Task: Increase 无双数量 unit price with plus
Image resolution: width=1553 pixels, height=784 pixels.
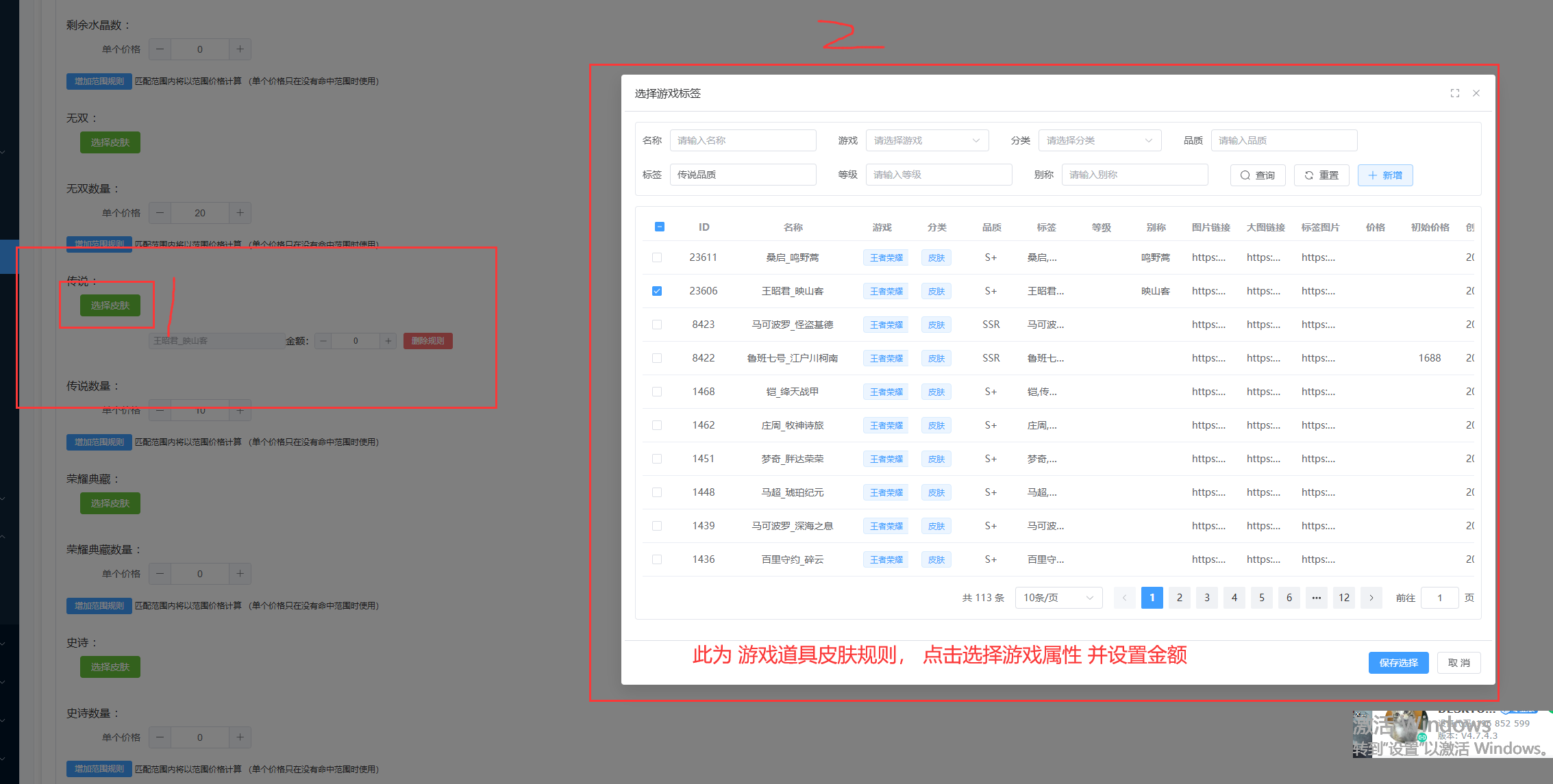Action: coord(240,213)
